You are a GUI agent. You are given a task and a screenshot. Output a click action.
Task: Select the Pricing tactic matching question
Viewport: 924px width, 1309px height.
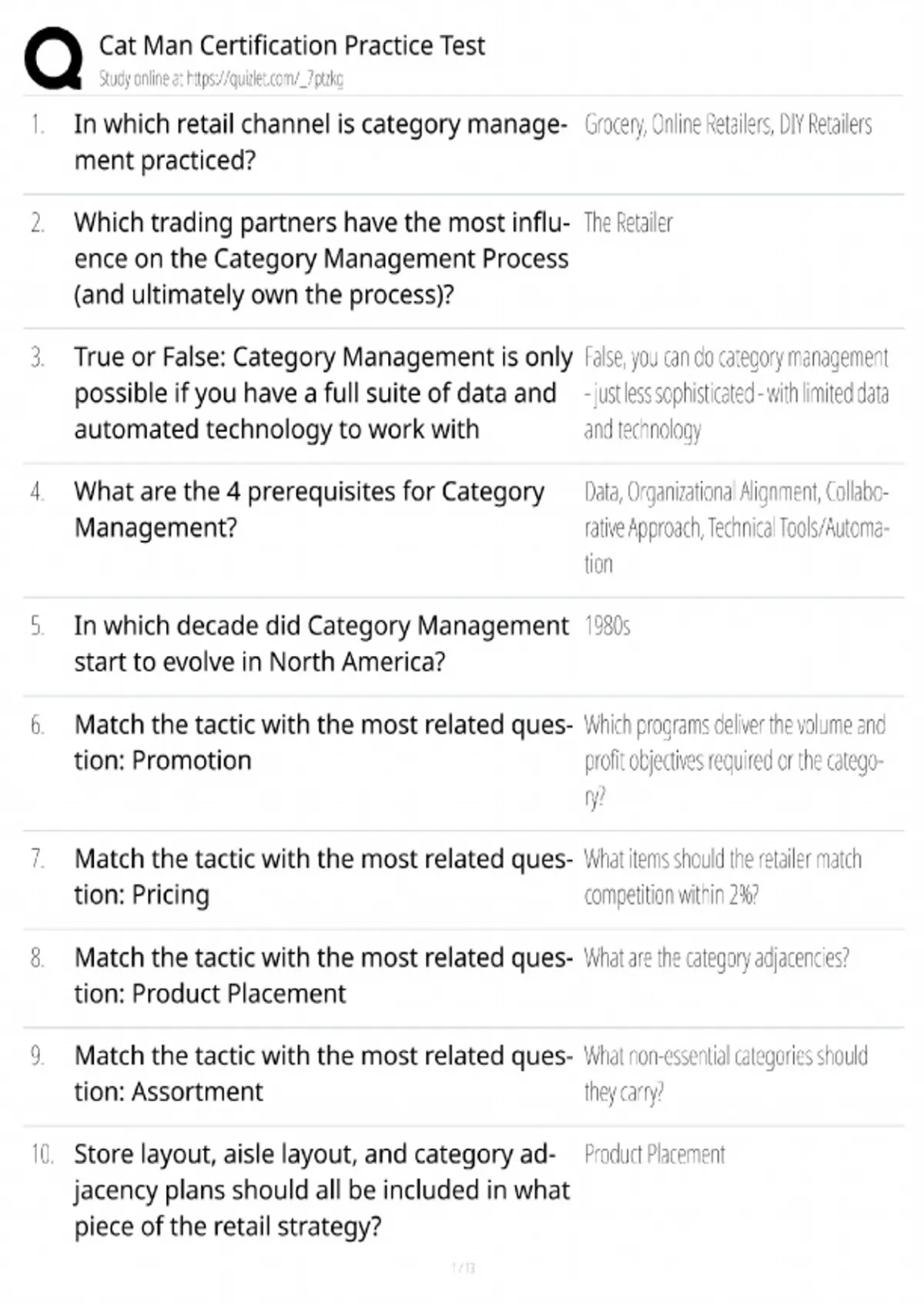323,876
